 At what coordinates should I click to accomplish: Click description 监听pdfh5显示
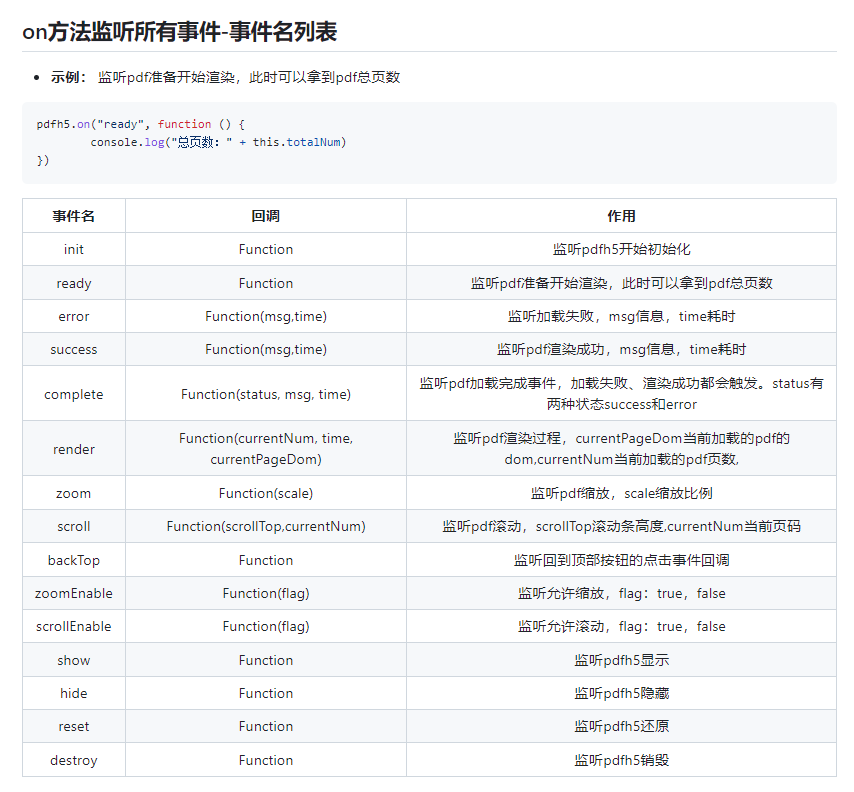(x=621, y=660)
